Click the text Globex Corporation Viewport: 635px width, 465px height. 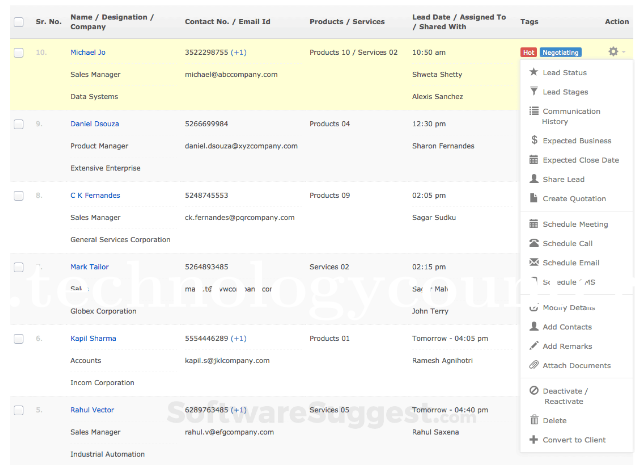tap(103, 311)
